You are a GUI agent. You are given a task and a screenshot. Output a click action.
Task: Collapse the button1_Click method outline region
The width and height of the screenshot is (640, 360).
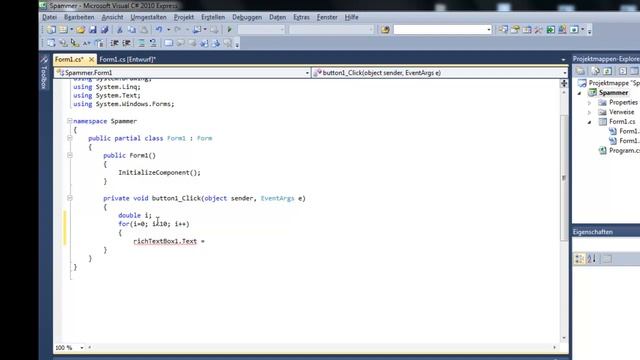point(69,198)
